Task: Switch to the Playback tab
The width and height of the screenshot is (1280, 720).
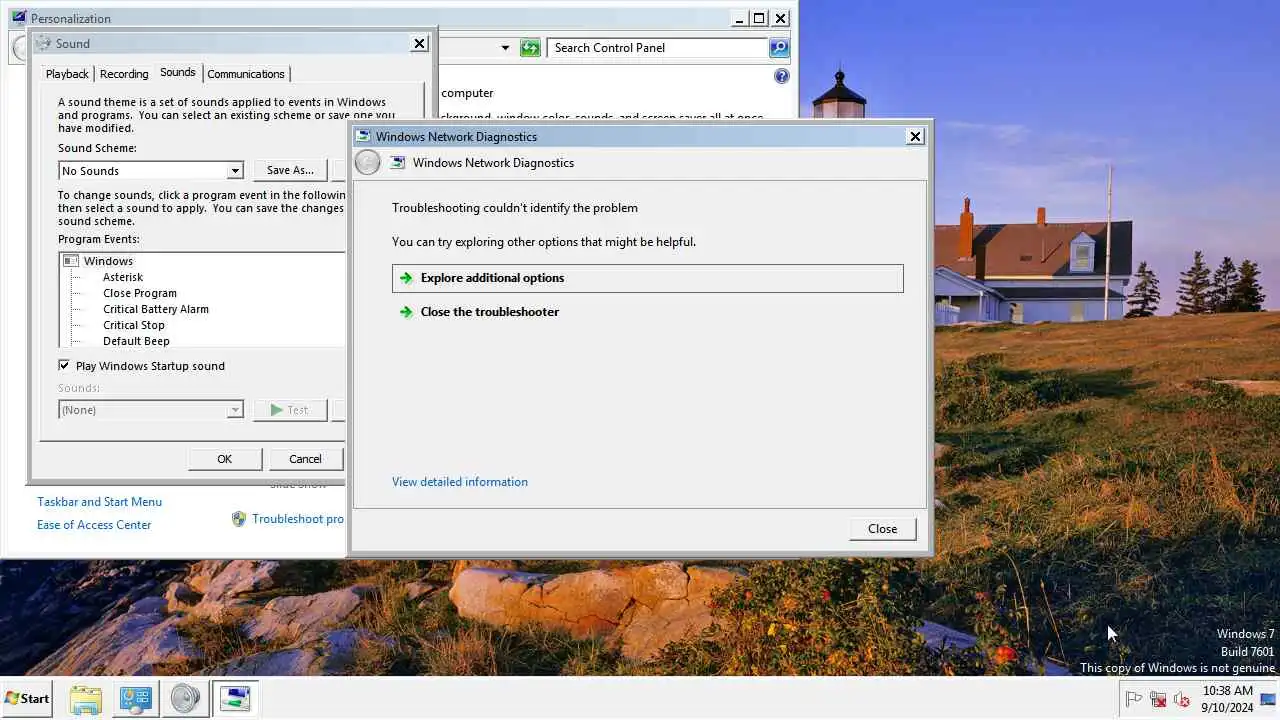Action: (x=67, y=74)
